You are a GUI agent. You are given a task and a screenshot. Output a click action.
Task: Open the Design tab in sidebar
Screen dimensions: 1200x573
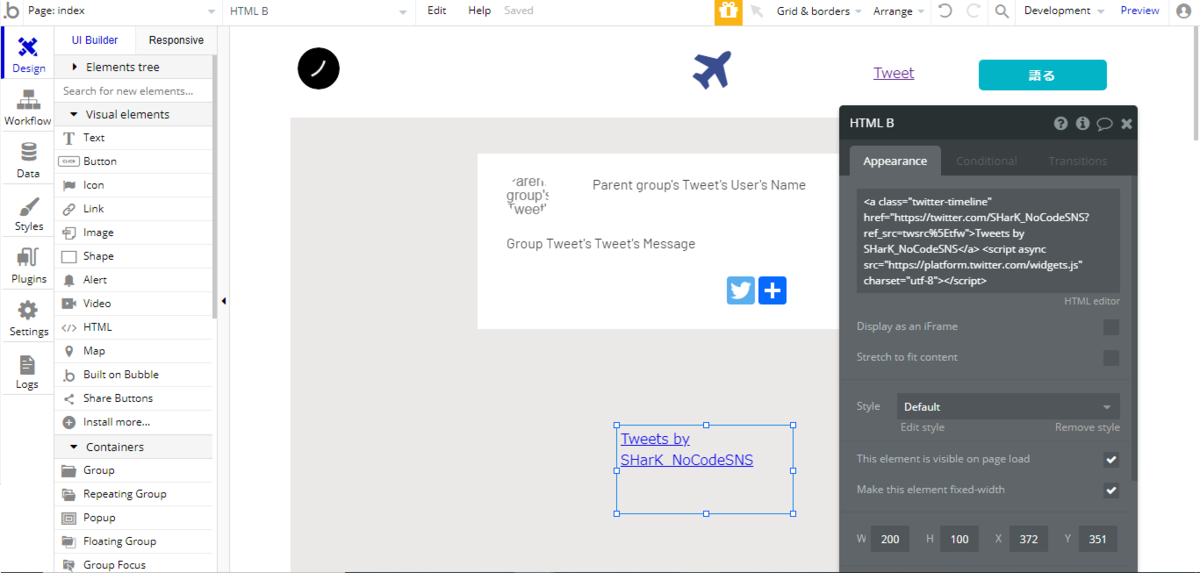28,53
